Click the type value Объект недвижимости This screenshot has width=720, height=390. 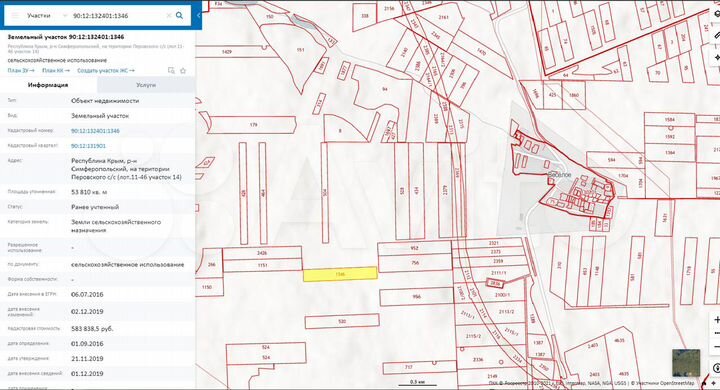pyautogui.click(x=105, y=101)
